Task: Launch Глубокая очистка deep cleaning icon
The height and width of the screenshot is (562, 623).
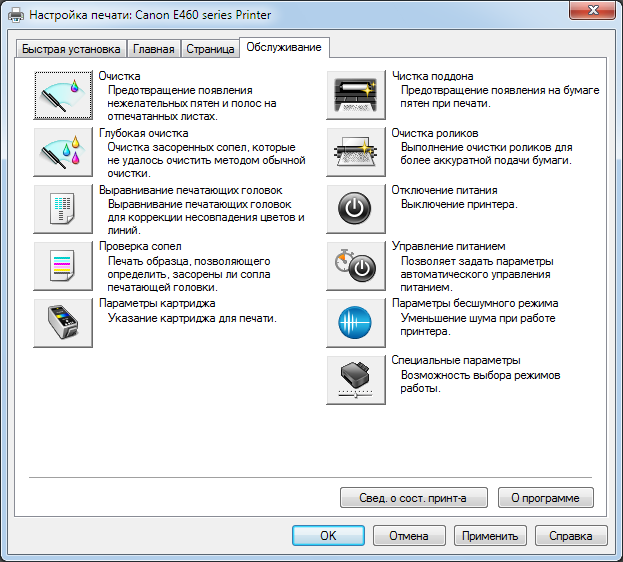Action: point(63,152)
